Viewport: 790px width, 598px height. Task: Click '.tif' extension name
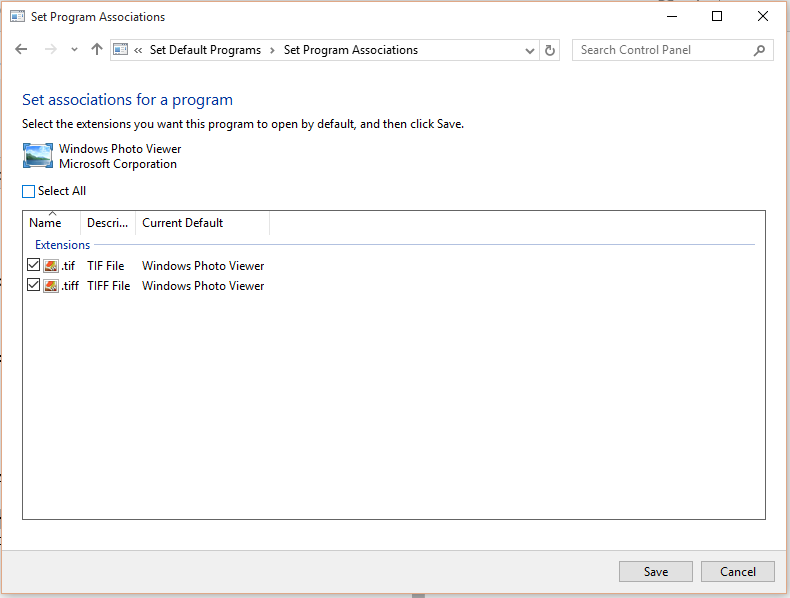coord(68,265)
